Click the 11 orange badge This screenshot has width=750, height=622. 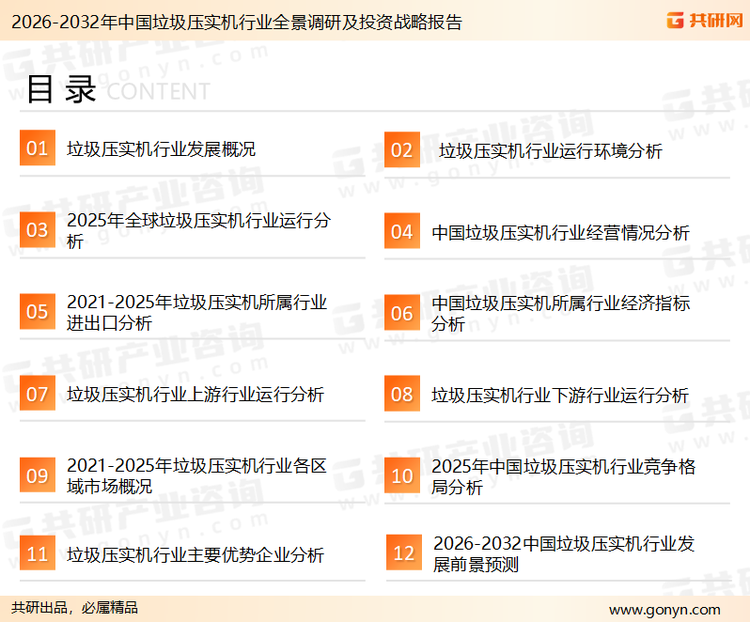(37, 554)
